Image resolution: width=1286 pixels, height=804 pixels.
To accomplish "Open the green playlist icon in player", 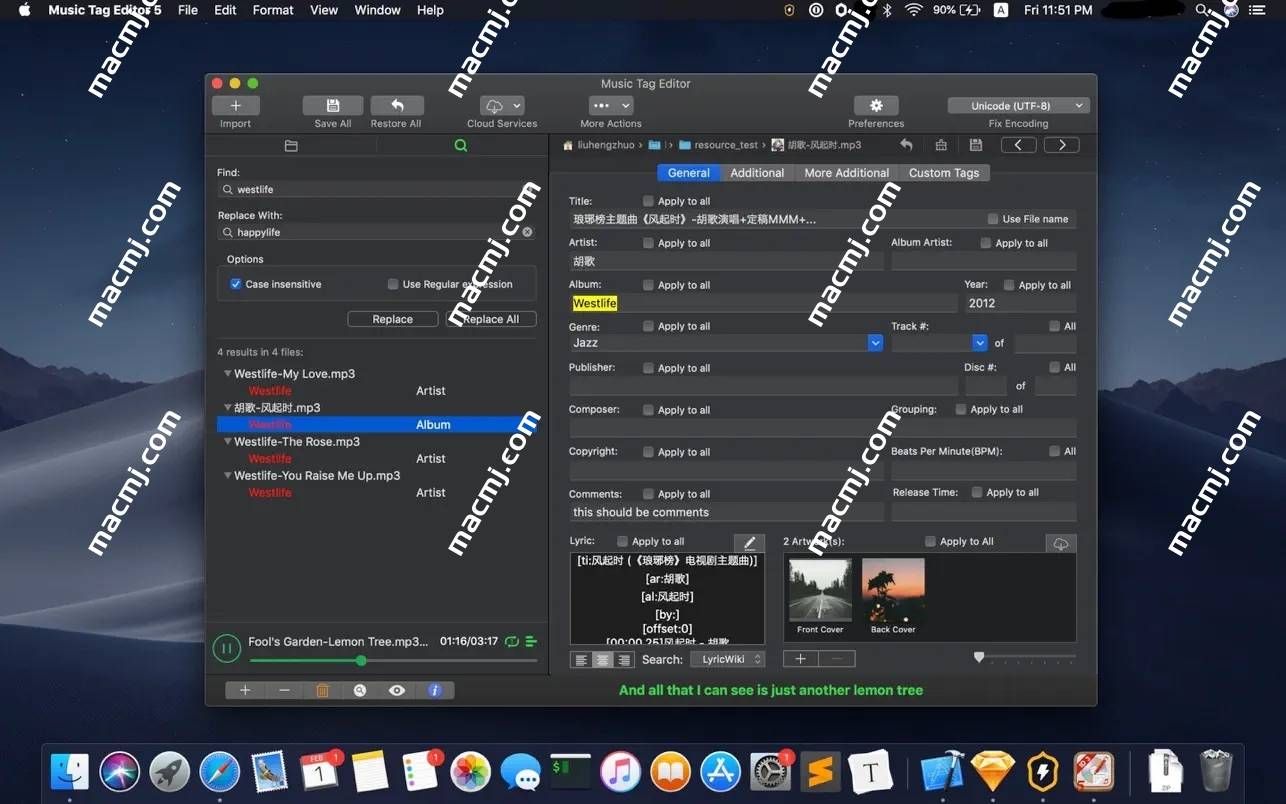I will click(531, 641).
